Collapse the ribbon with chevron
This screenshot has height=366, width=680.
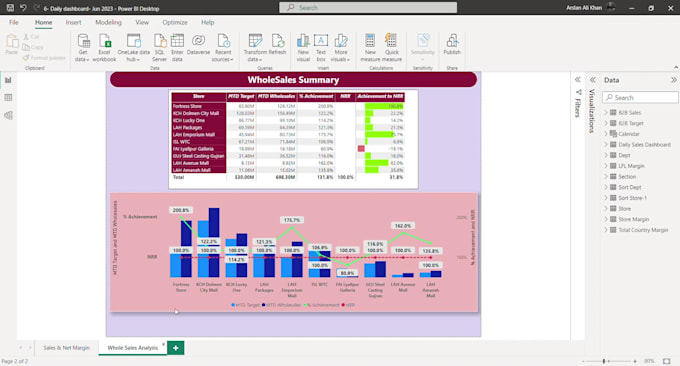coord(676,68)
